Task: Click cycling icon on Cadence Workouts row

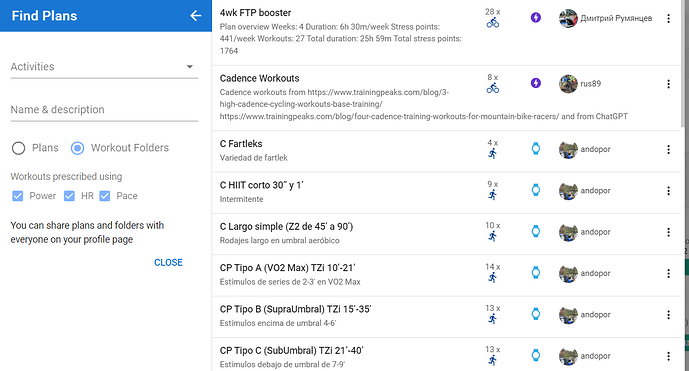Action: (x=493, y=88)
